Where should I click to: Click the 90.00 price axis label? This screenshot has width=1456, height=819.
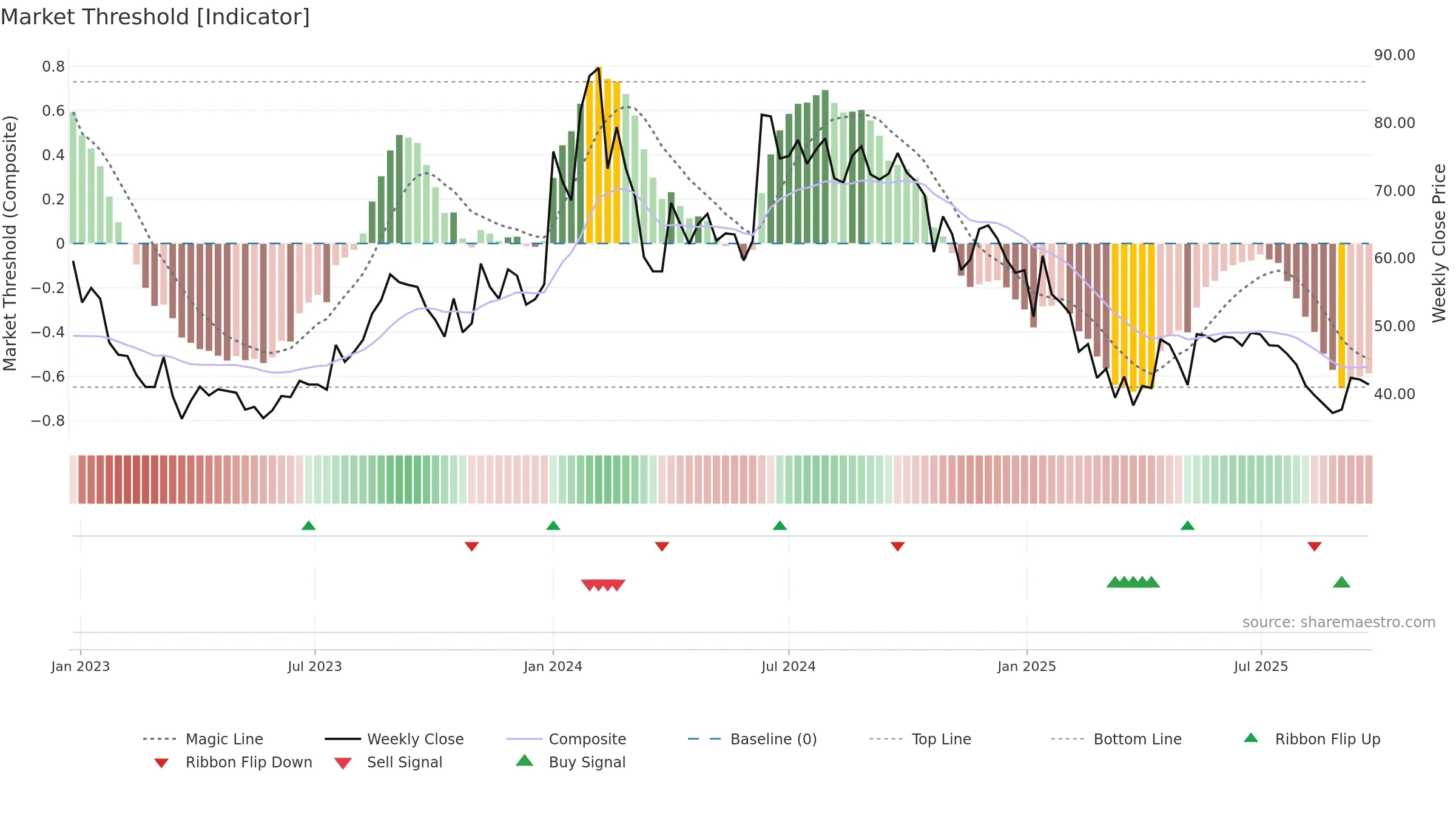1395,55
